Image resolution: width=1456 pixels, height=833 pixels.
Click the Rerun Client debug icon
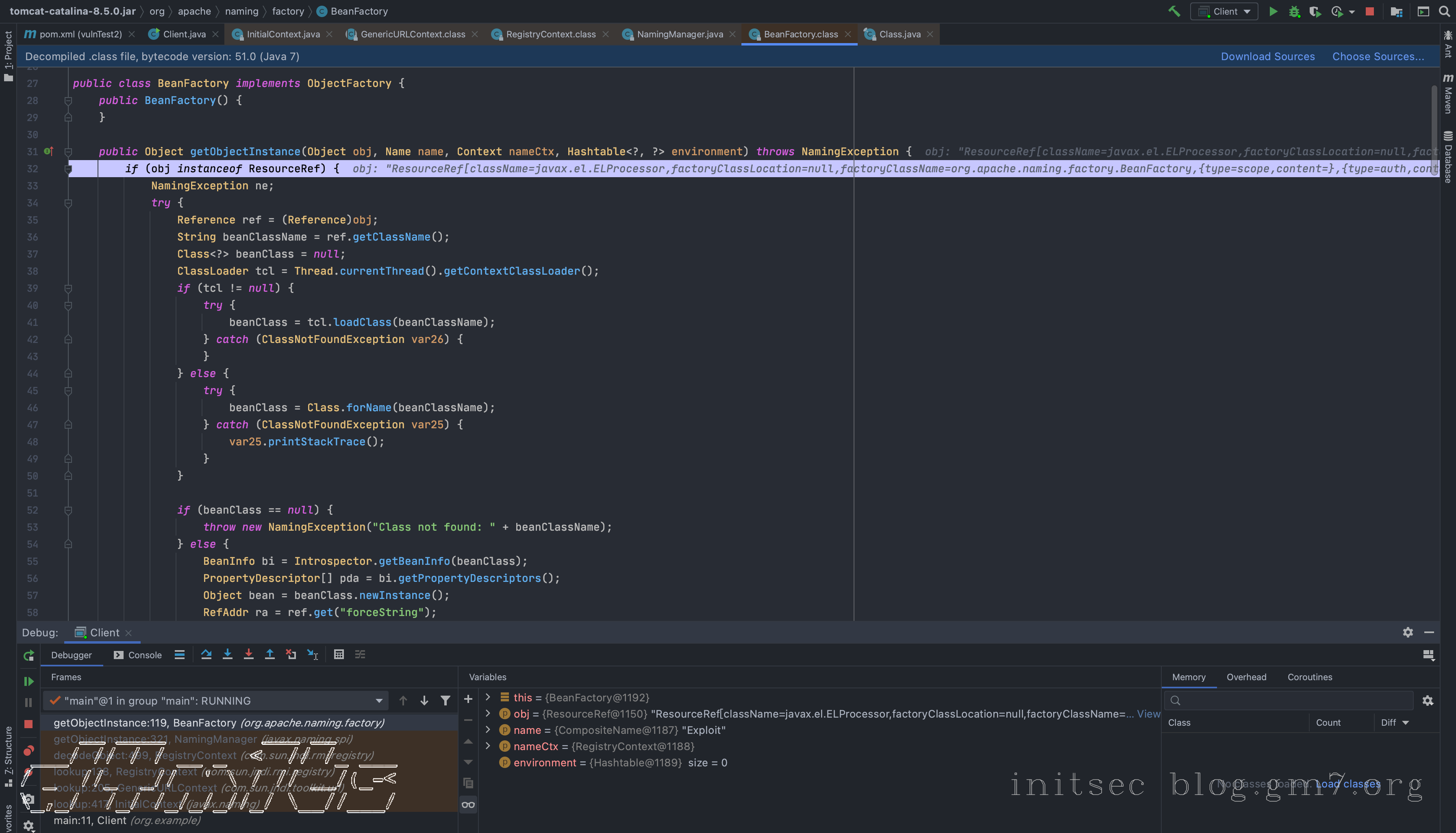coord(28,656)
